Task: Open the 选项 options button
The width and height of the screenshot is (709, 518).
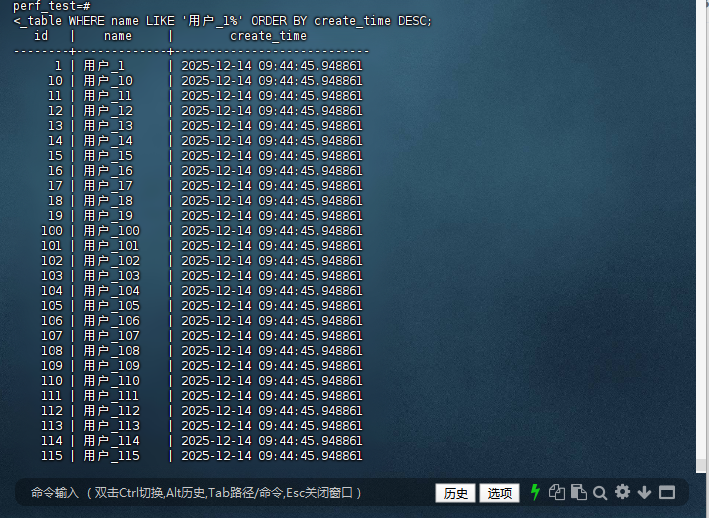Action: coord(500,493)
